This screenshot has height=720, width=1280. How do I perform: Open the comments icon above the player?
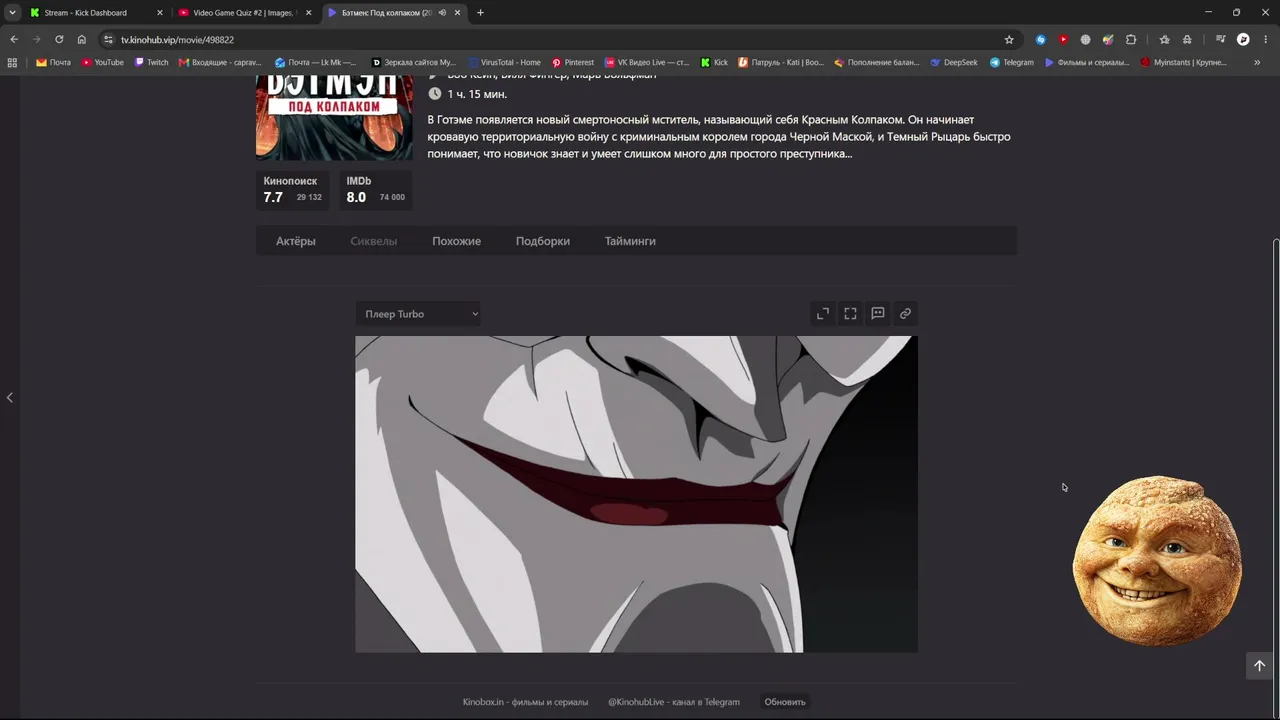(x=878, y=314)
